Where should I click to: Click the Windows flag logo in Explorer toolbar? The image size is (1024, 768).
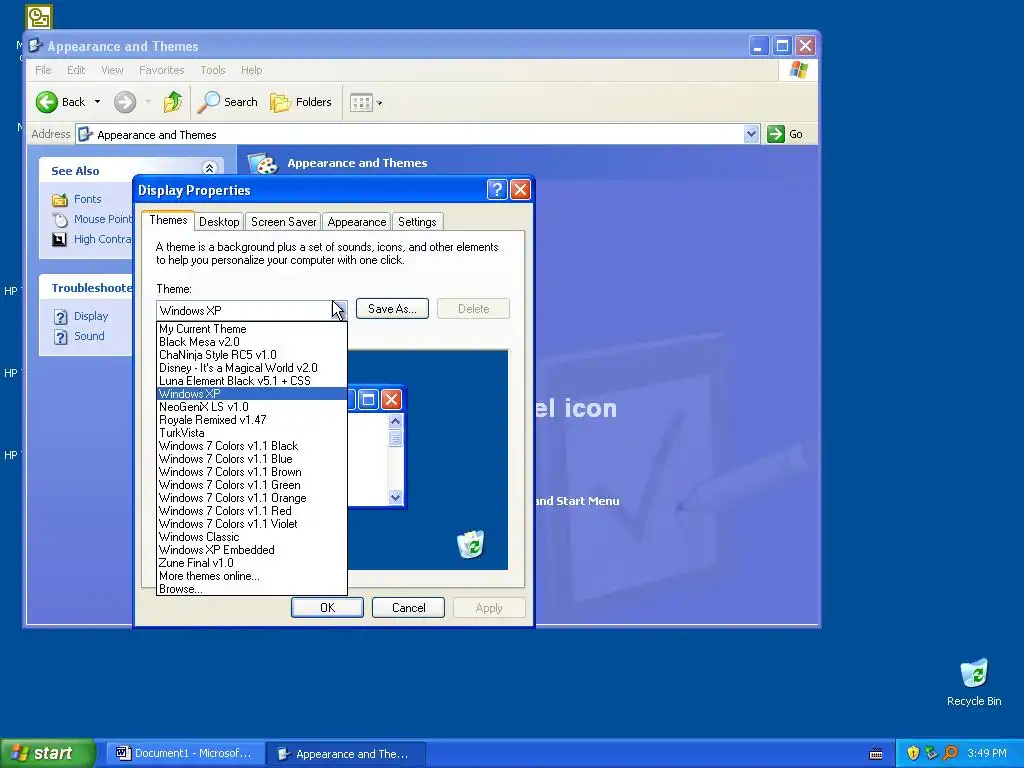[798, 70]
